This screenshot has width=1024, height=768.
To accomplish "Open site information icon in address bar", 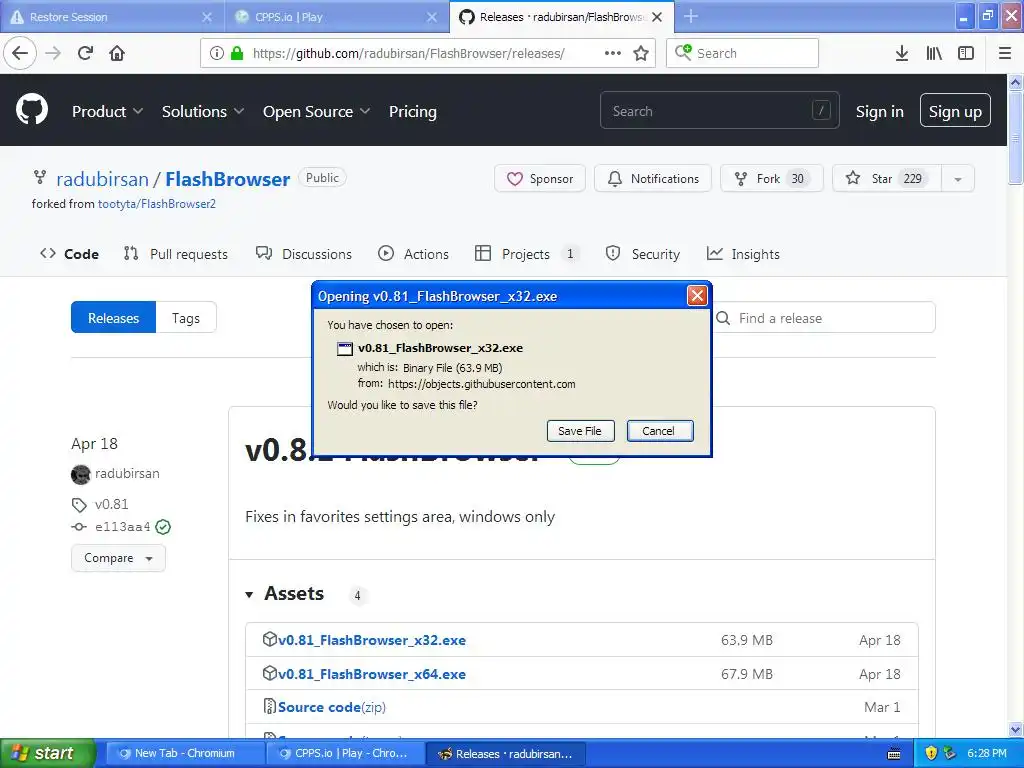I will (x=217, y=53).
